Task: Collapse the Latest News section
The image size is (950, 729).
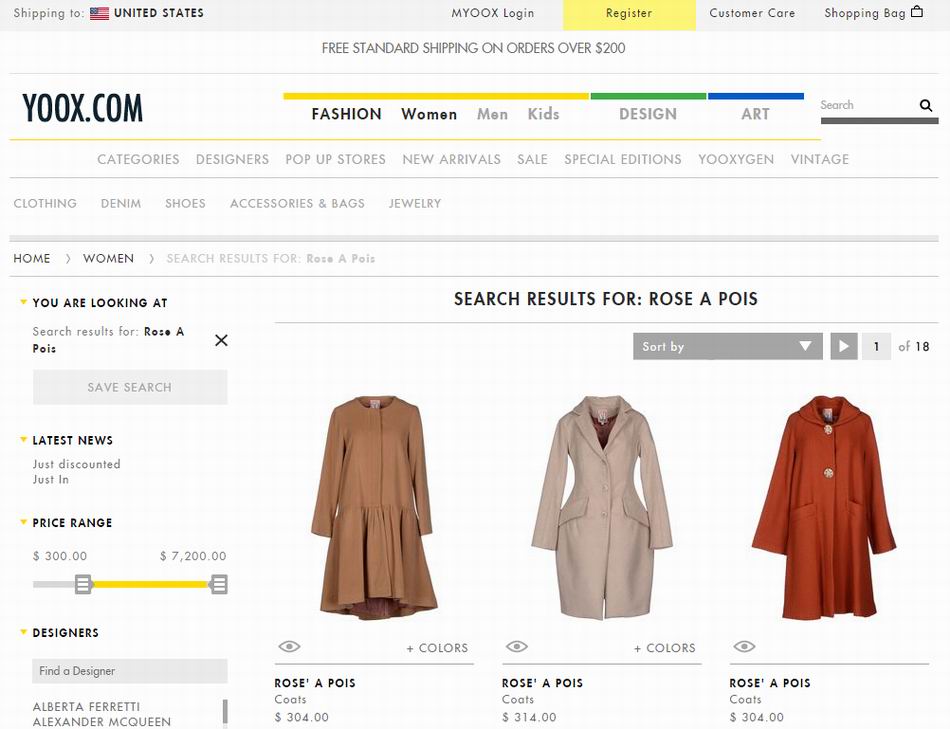Action: click(x=24, y=439)
